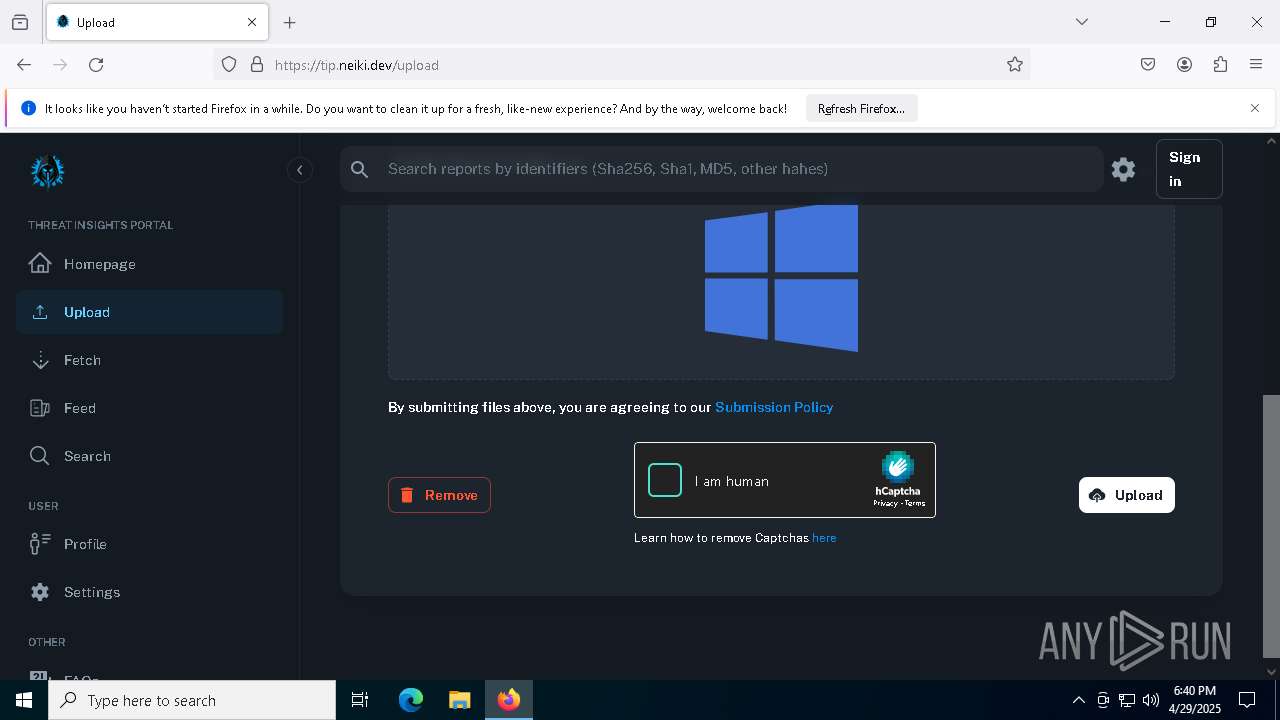
Task: Open the Homepage sidebar item
Action: [x=149, y=264]
